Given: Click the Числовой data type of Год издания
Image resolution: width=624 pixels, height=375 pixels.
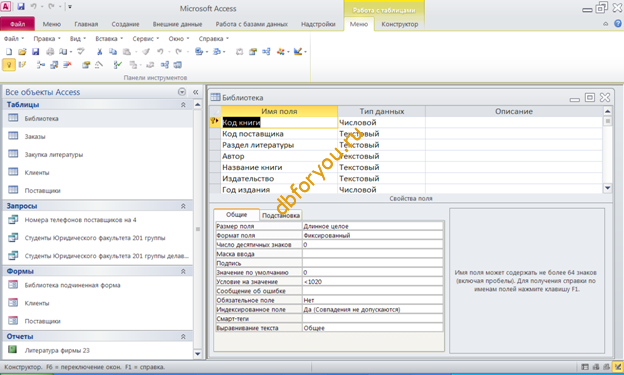Looking at the screenshot, I should pos(381,190).
